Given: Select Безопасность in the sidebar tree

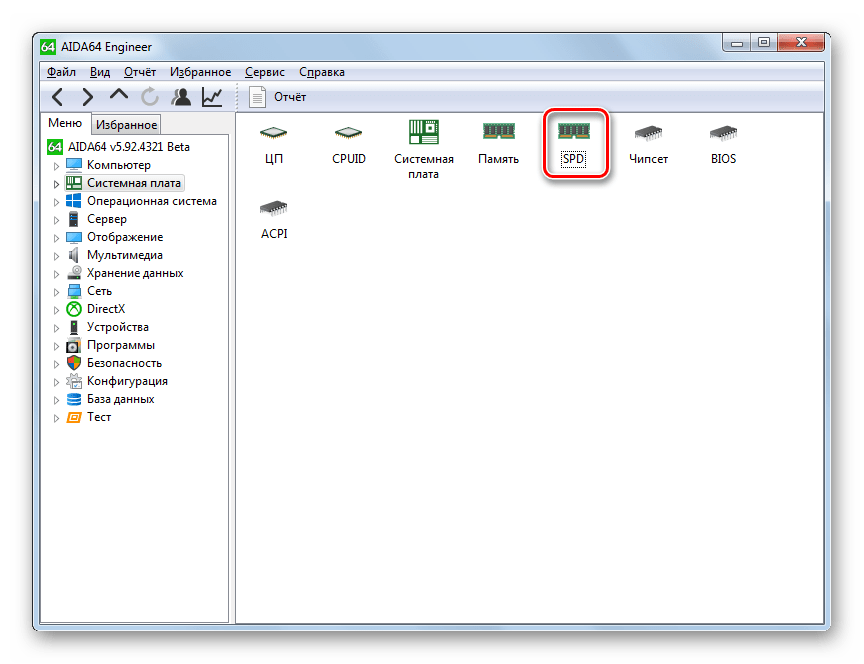Looking at the screenshot, I should [x=123, y=363].
